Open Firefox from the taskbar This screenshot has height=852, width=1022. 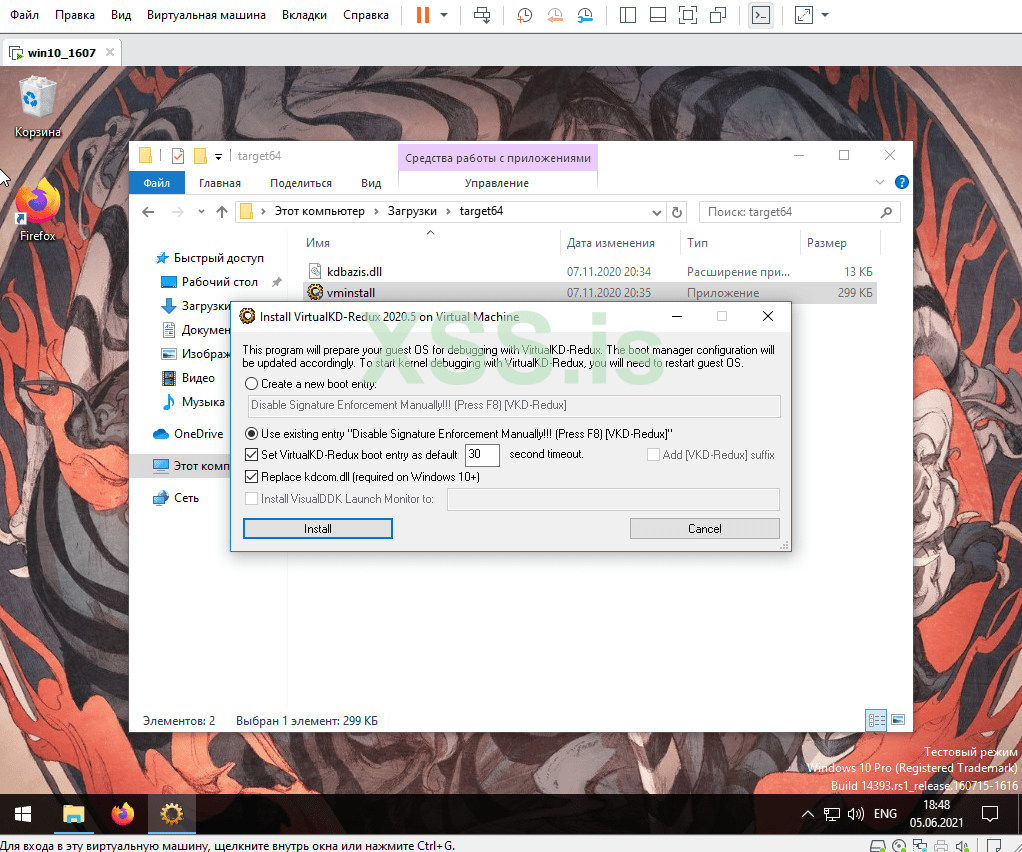123,814
